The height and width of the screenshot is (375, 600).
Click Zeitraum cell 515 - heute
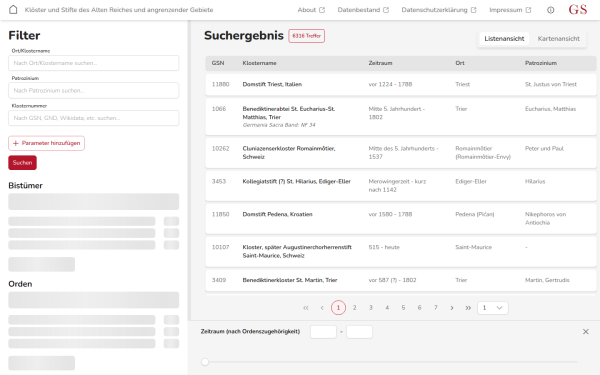coord(384,247)
